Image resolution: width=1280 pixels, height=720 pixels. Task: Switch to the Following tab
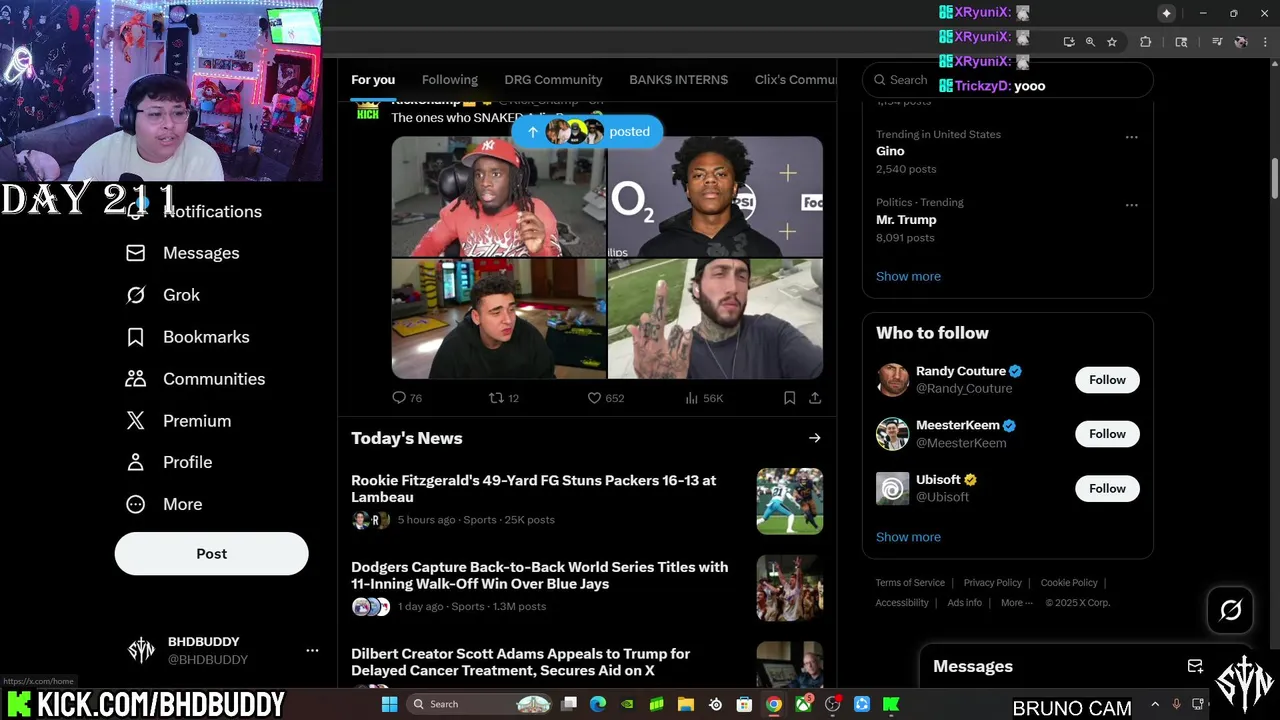(x=450, y=80)
